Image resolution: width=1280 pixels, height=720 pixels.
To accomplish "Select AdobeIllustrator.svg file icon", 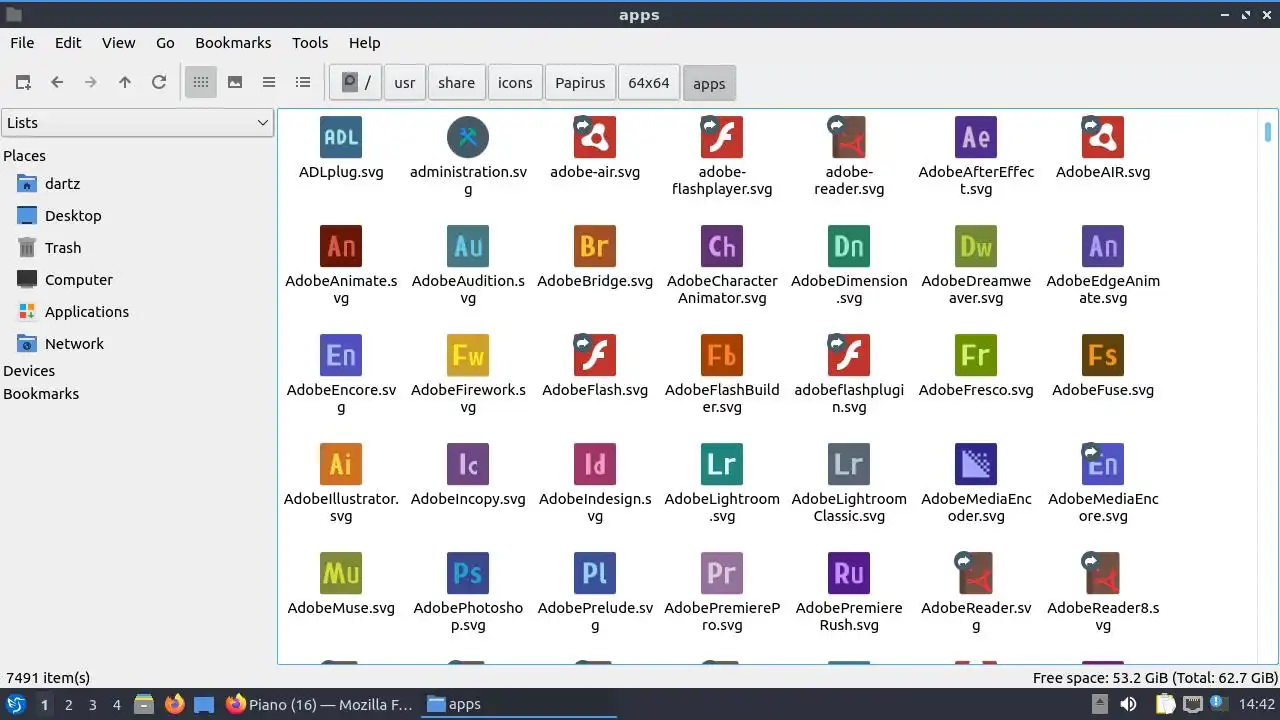I will coord(341,464).
